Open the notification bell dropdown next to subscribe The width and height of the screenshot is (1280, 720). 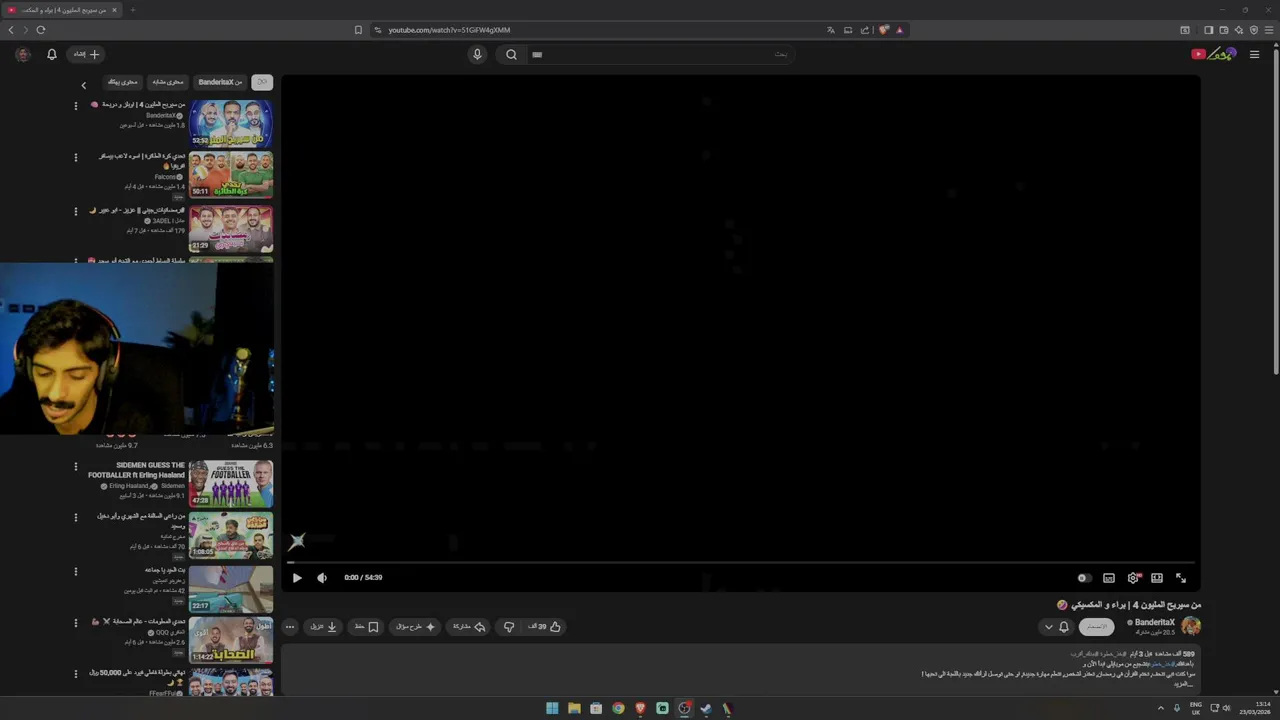1056,627
